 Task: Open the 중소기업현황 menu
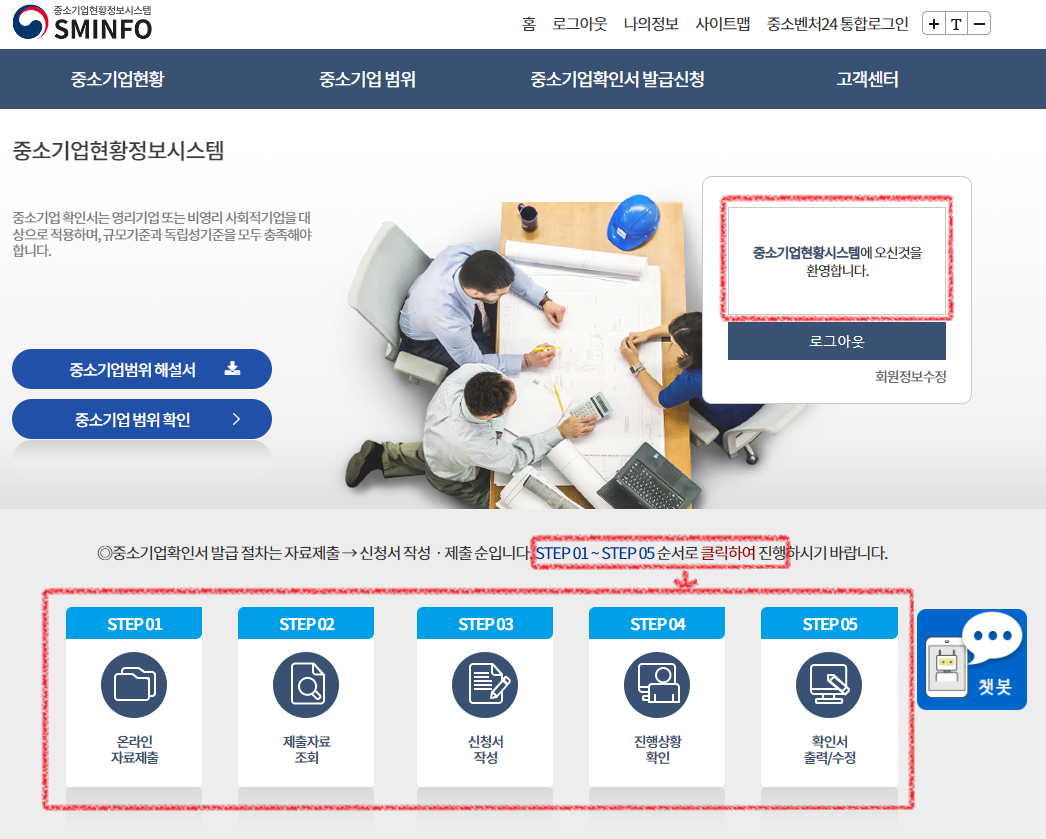click(117, 79)
